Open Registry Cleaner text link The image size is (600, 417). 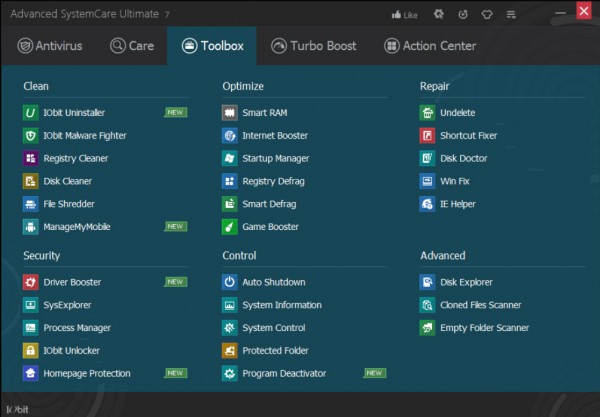click(x=76, y=158)
